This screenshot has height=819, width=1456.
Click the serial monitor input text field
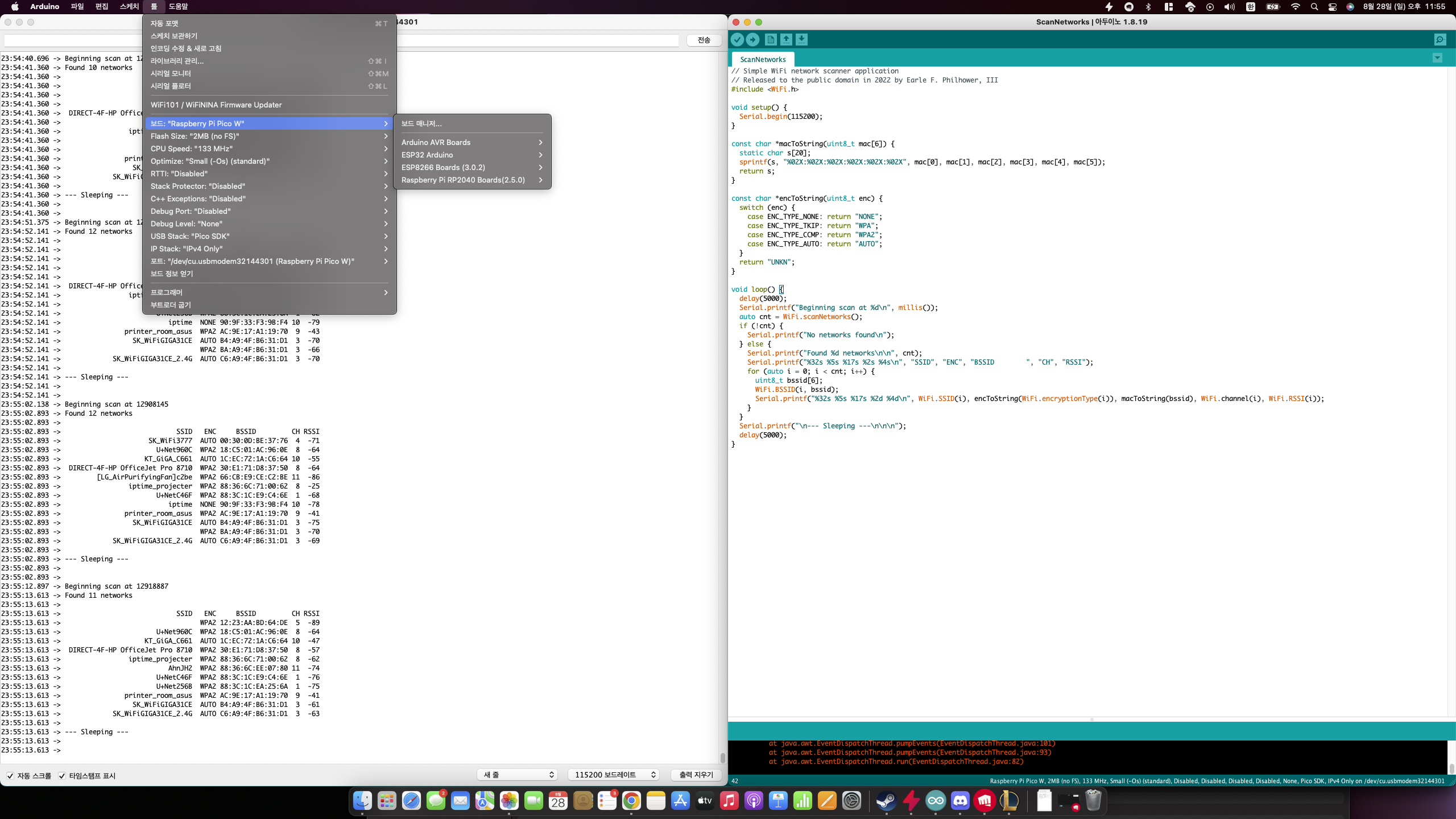(x=341, y=40)
